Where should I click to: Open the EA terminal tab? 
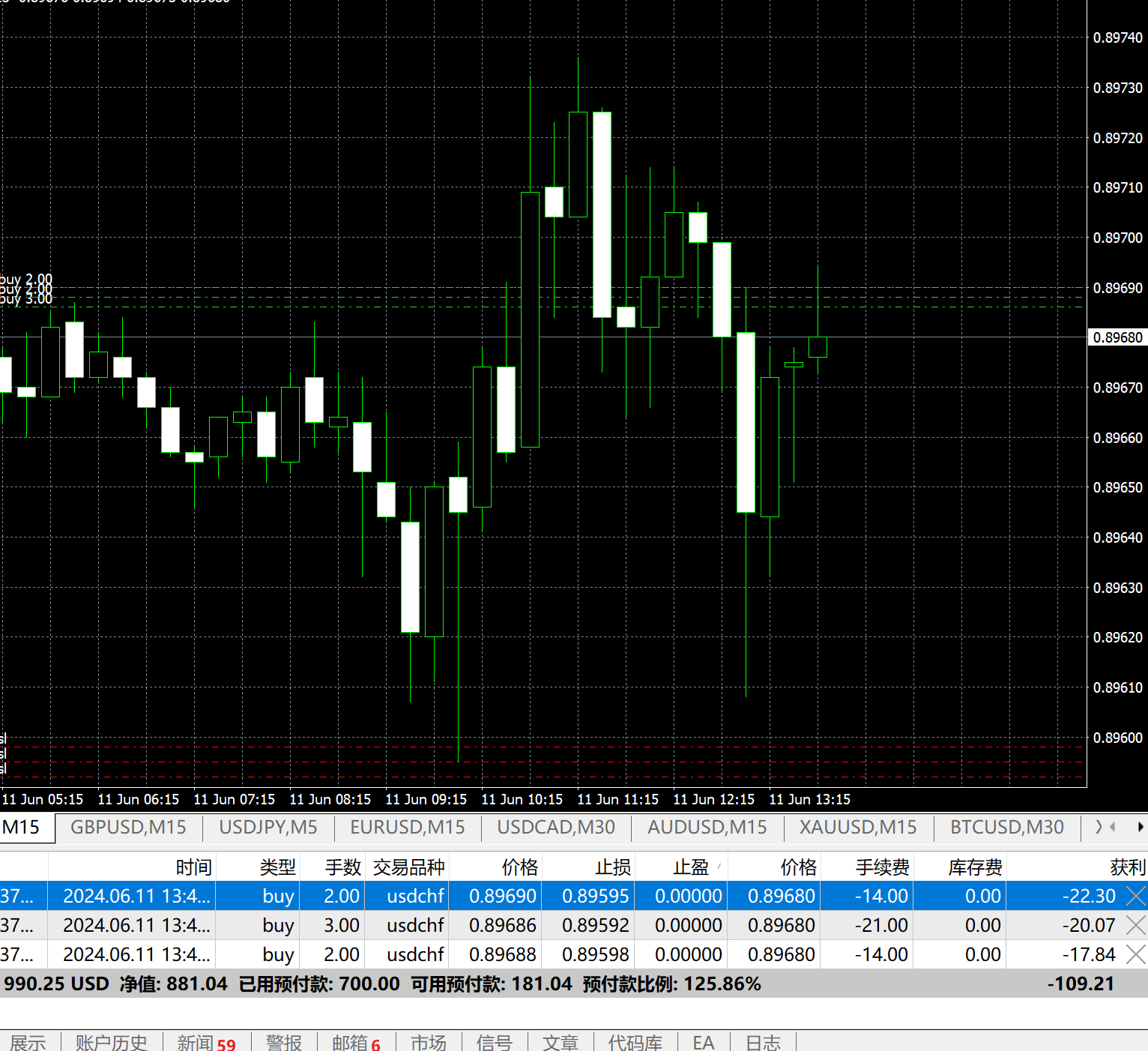[x=704, y=1043]
